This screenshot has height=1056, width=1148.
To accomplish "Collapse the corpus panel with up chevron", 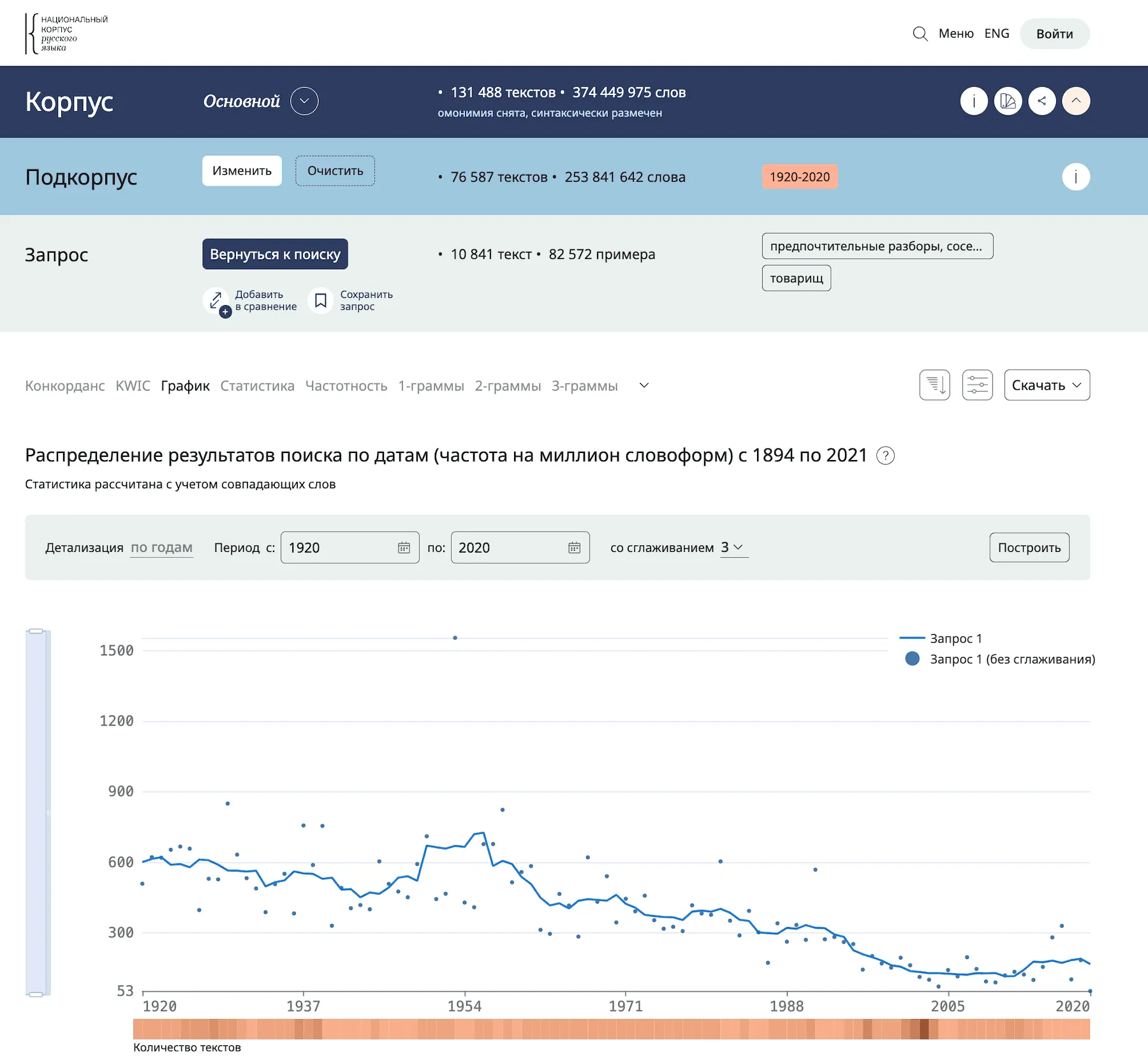I will pos(1076,101).
